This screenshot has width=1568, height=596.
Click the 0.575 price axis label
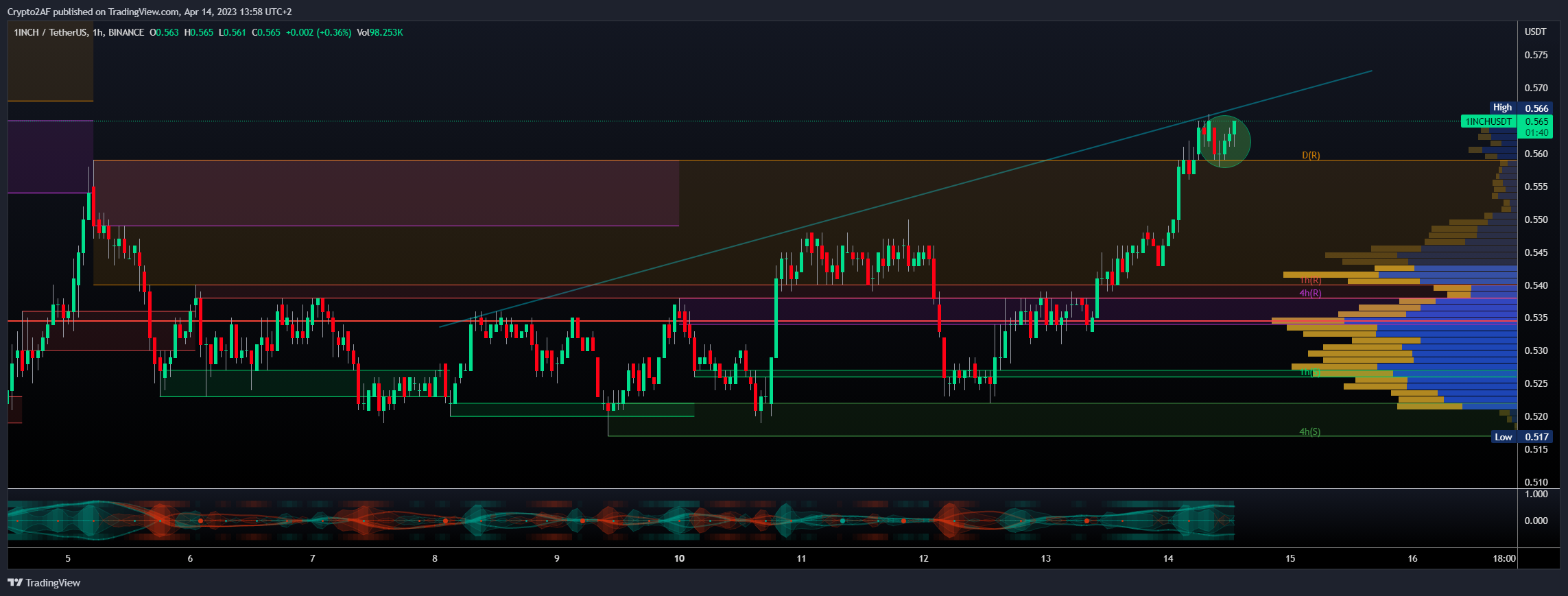point(1536,55)
